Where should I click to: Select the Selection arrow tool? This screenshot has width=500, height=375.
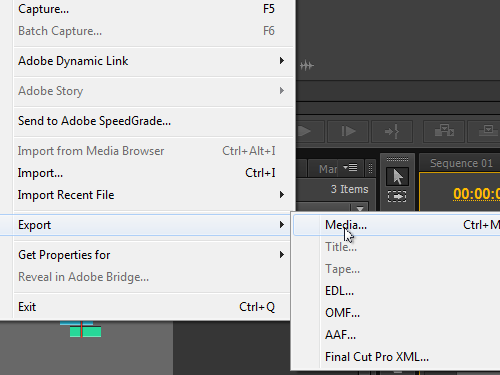click(397, 177)
